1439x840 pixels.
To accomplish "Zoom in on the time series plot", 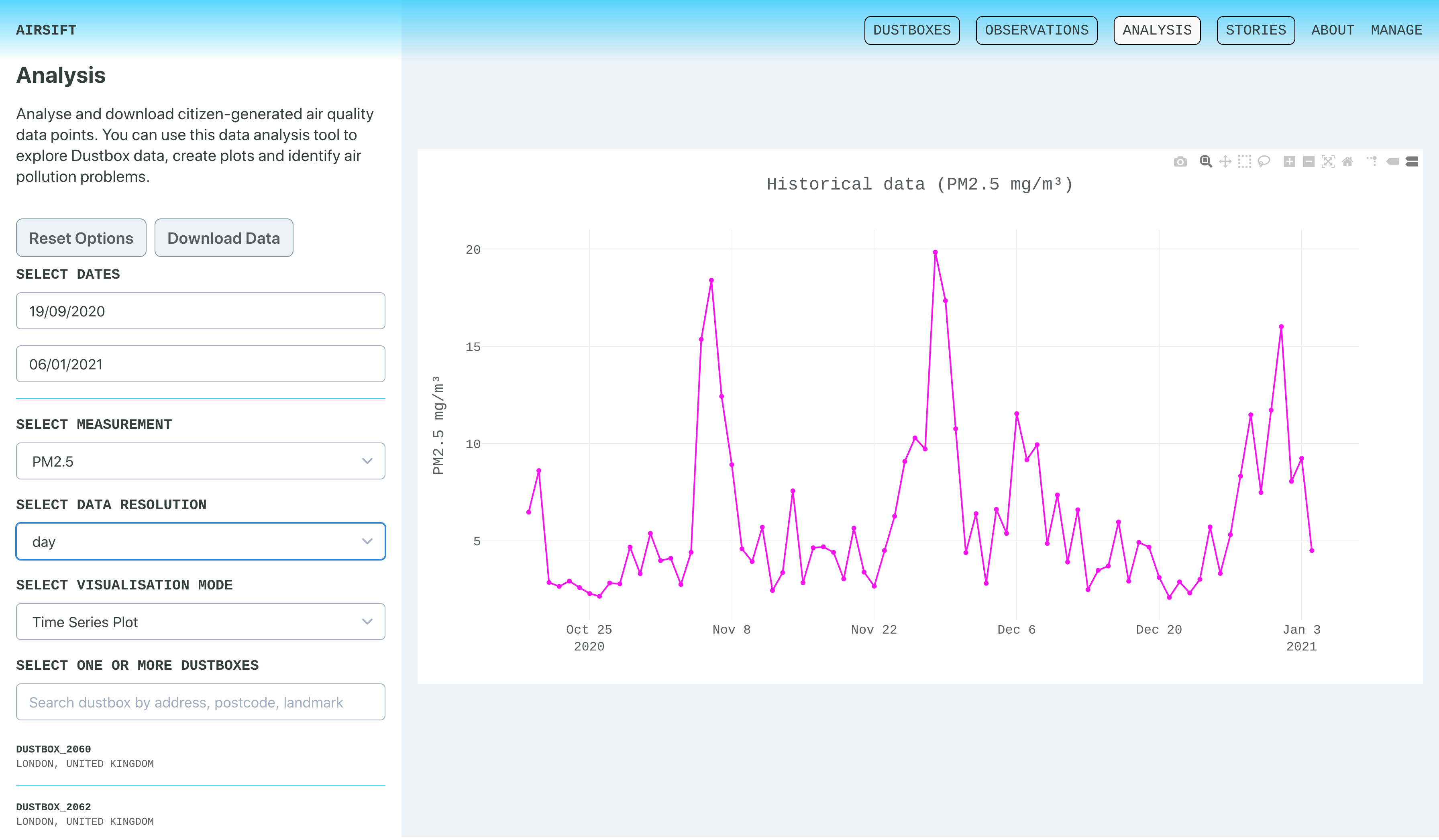I will click(x=1290, y=162).
